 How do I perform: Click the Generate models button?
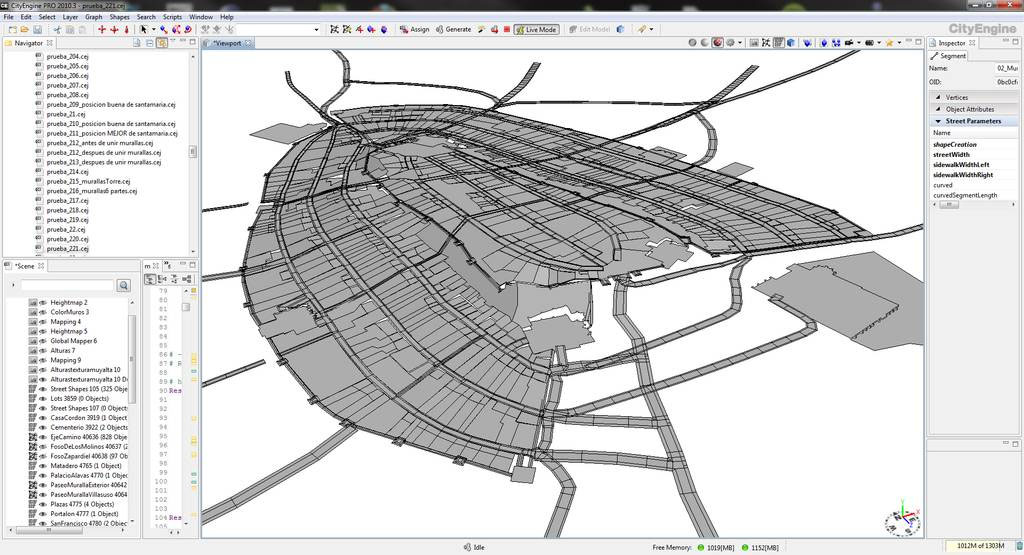[453, 30]
